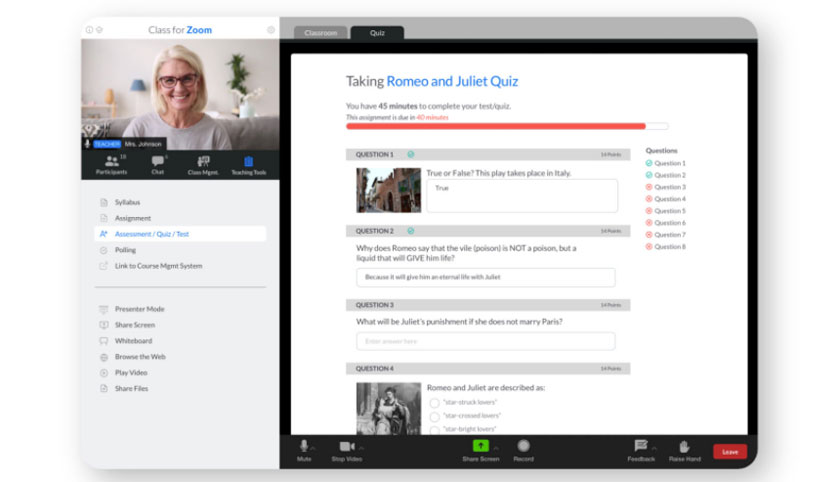The height and width of the screenshot is (482, 840).
Task: Click the Play Video icon in sidebar
Action: 104,373
